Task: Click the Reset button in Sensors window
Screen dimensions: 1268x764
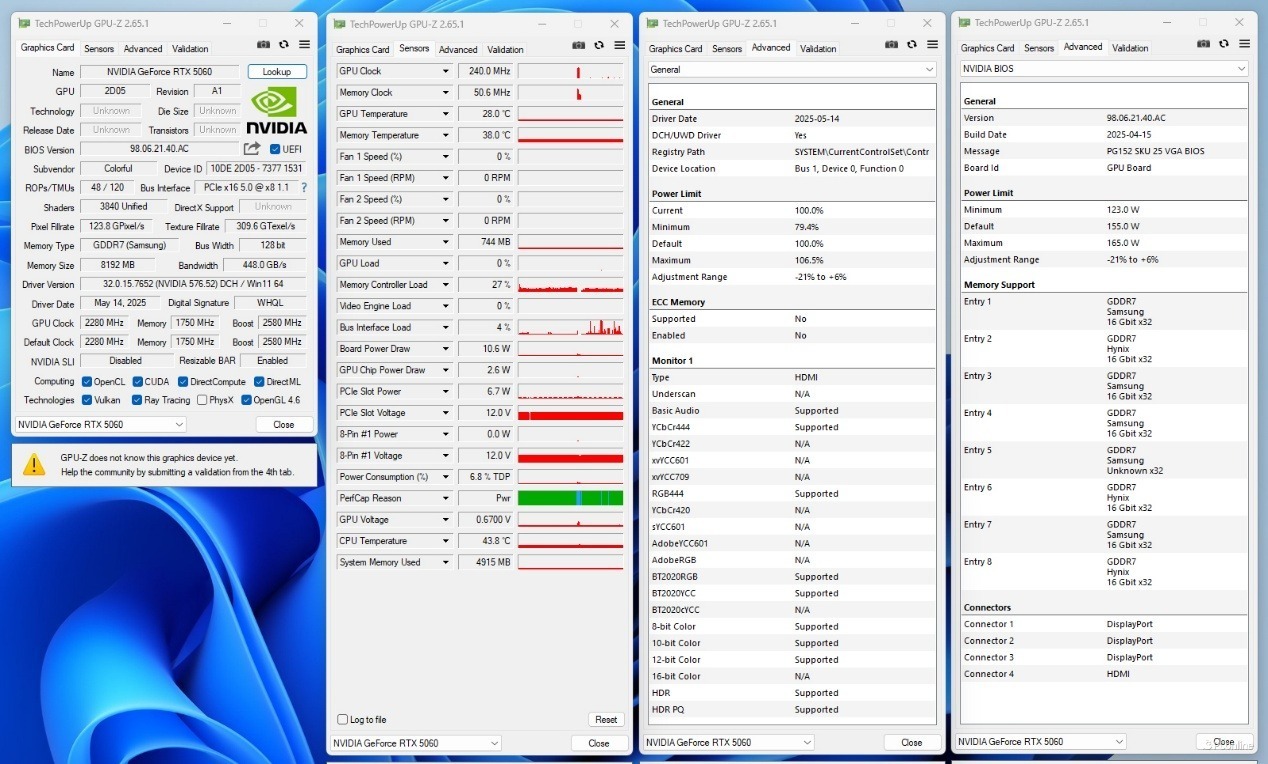Action: 606,719
